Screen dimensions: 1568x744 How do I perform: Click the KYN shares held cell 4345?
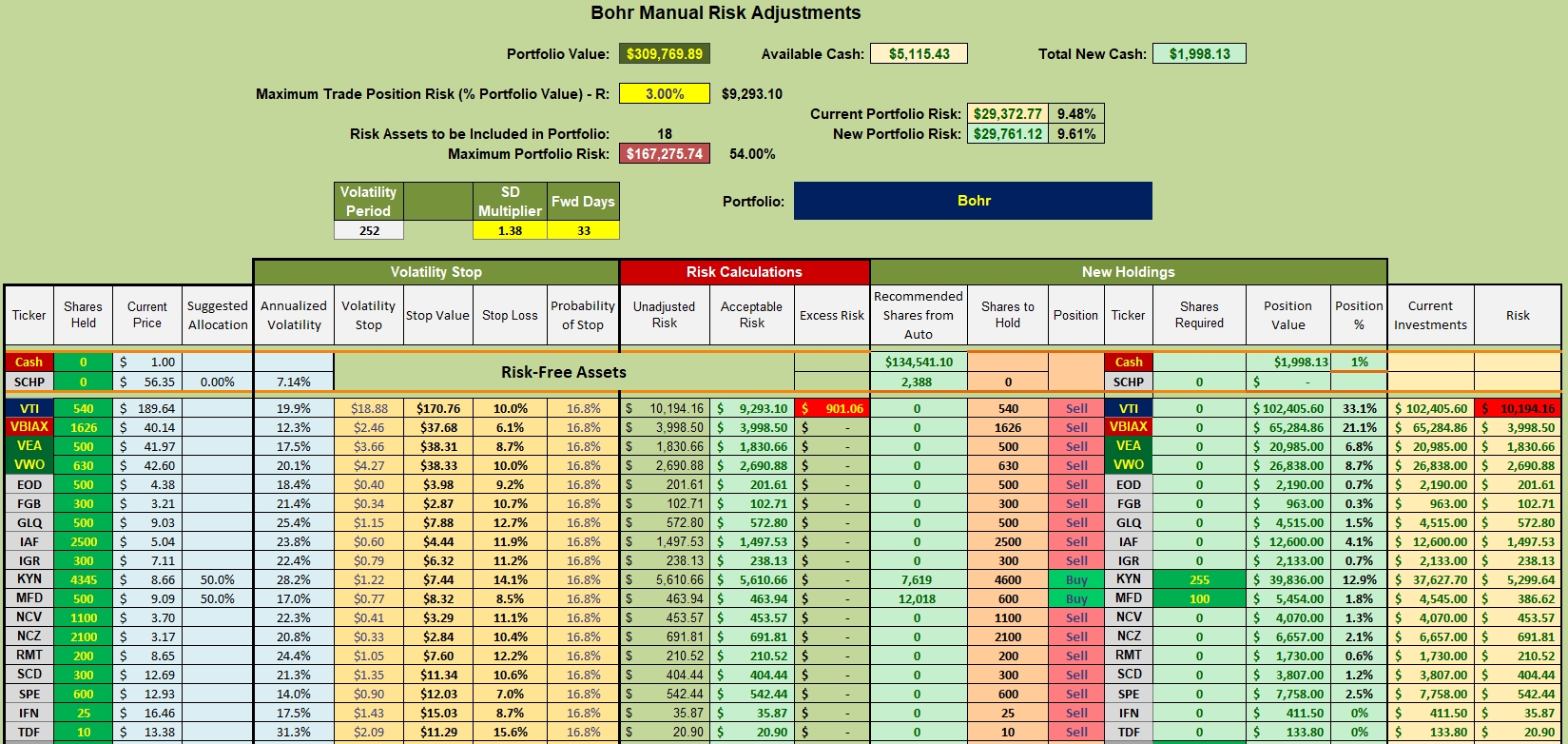pos(83,579)
